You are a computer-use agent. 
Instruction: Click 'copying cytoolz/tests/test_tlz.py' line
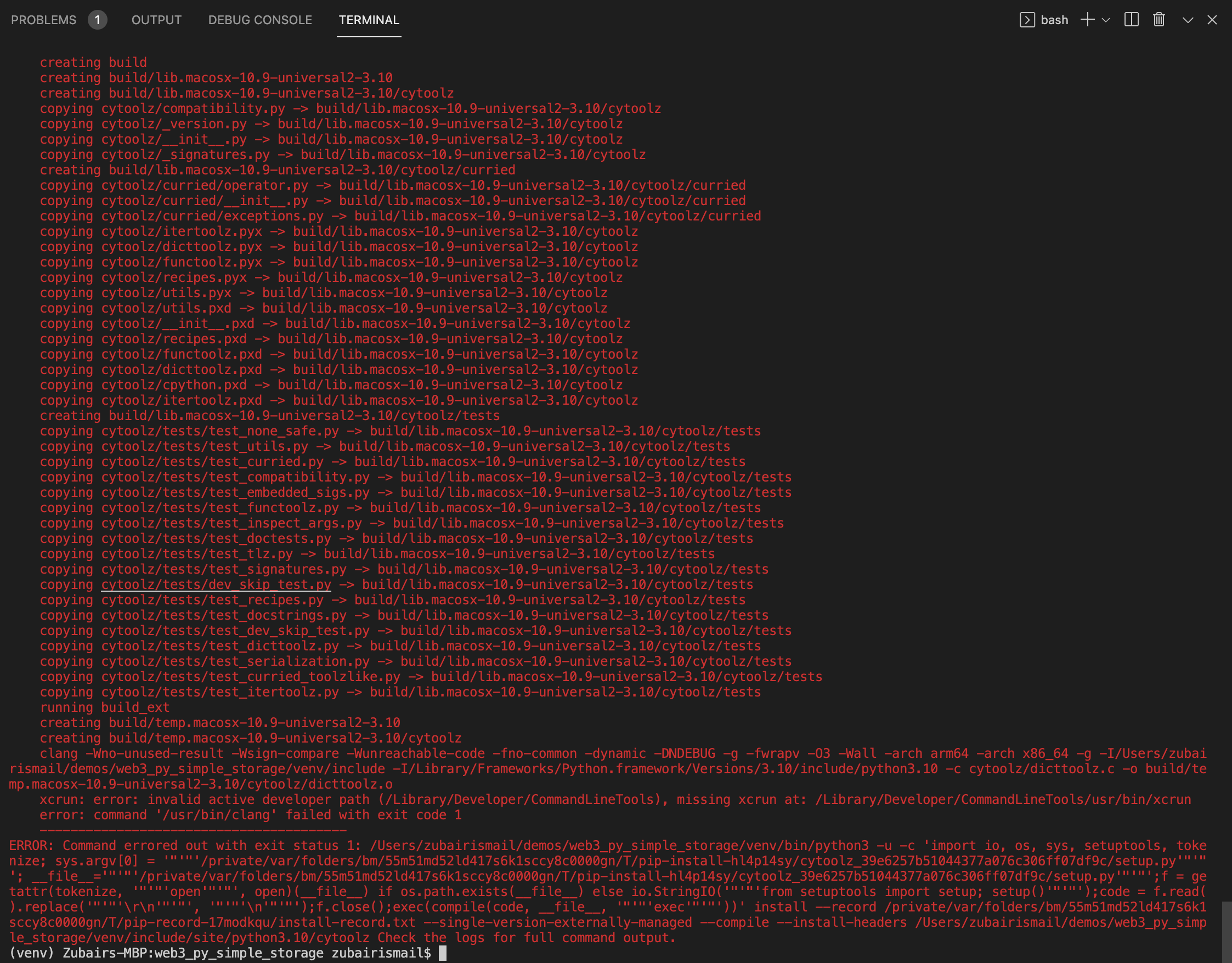click(x=377, y=554)
